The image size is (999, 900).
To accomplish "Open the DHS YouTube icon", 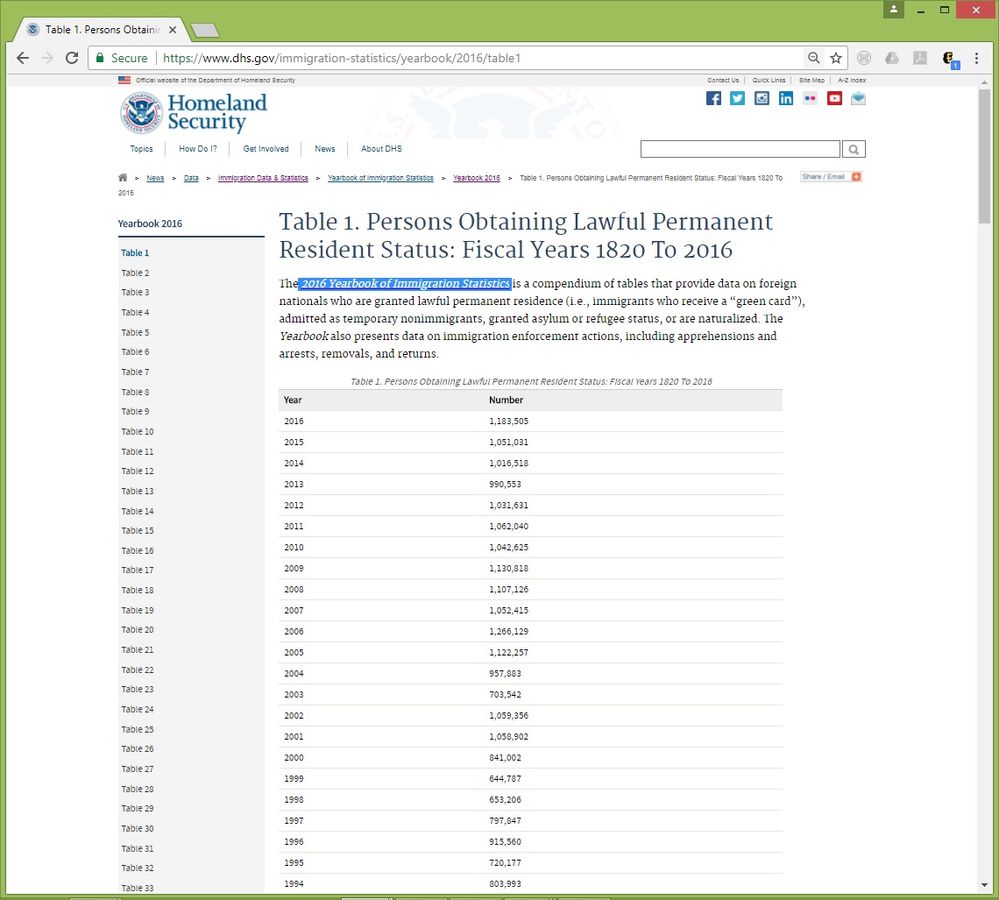I will click(x=834, y=98).
